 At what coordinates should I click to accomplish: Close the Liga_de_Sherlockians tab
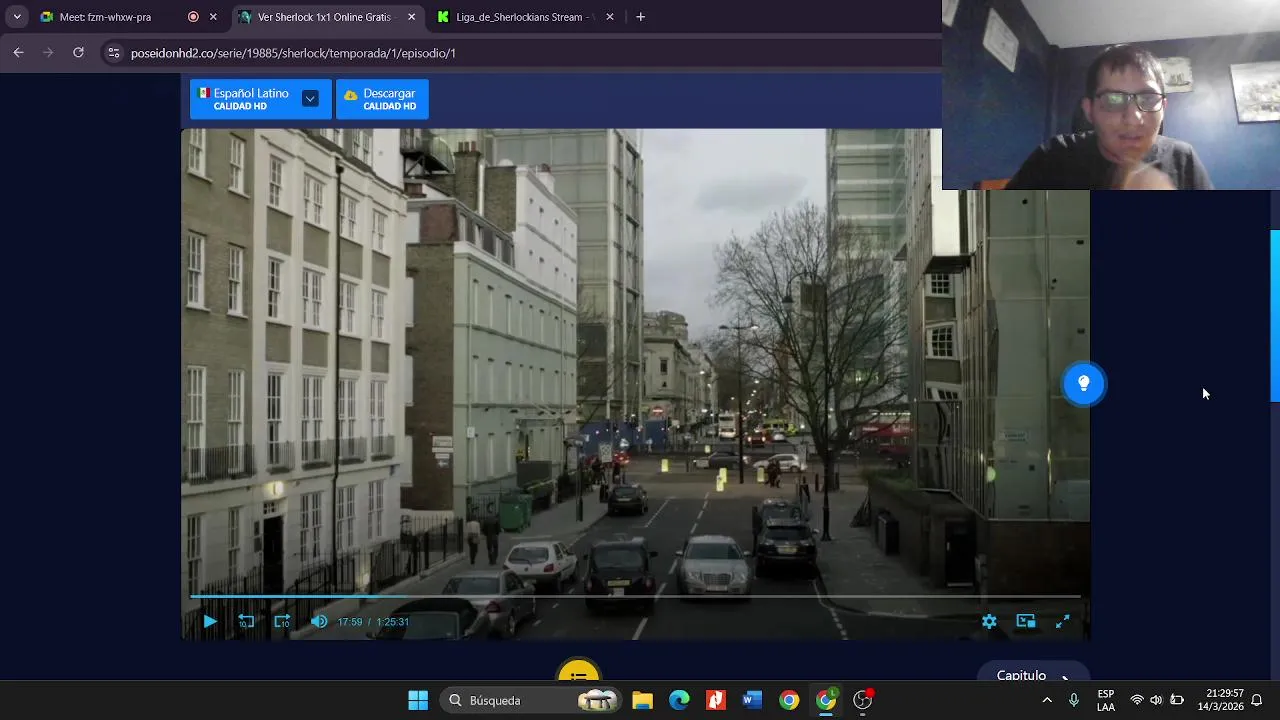click(x=610, y=17)
